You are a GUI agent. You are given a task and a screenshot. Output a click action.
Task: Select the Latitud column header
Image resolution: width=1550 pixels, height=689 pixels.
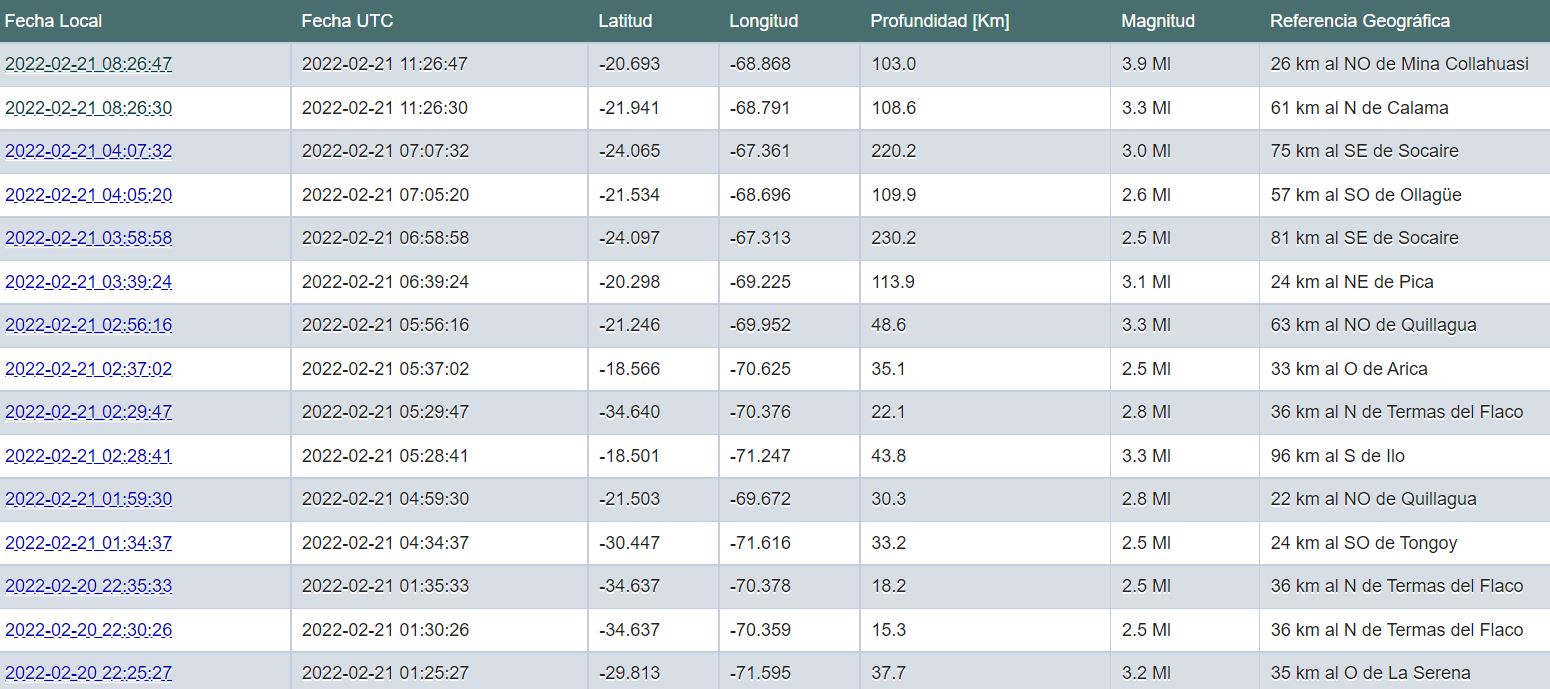[x=625, y=21]
